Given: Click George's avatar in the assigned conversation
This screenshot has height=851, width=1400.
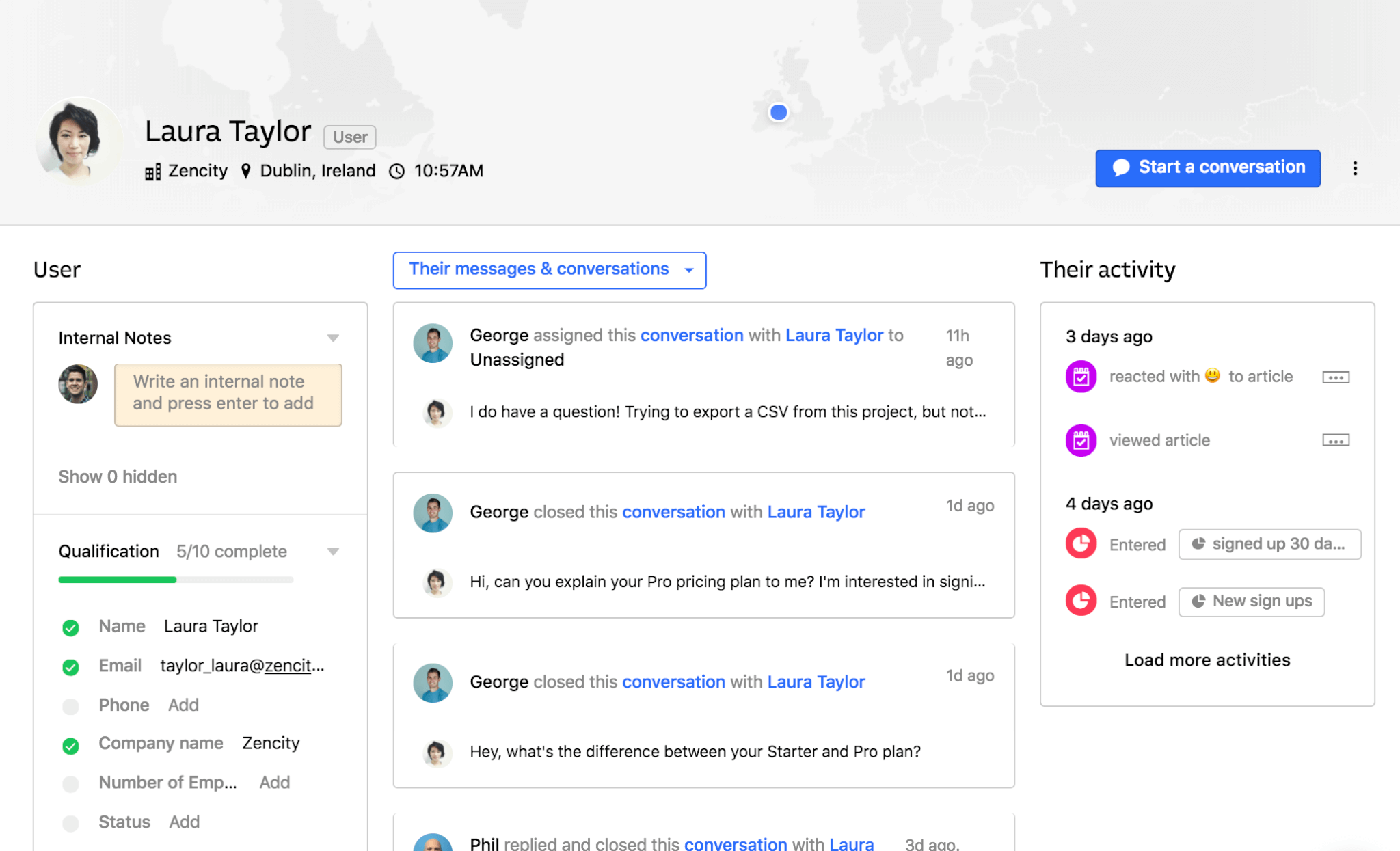Looking at the screenshot, I should coord(433,343).
